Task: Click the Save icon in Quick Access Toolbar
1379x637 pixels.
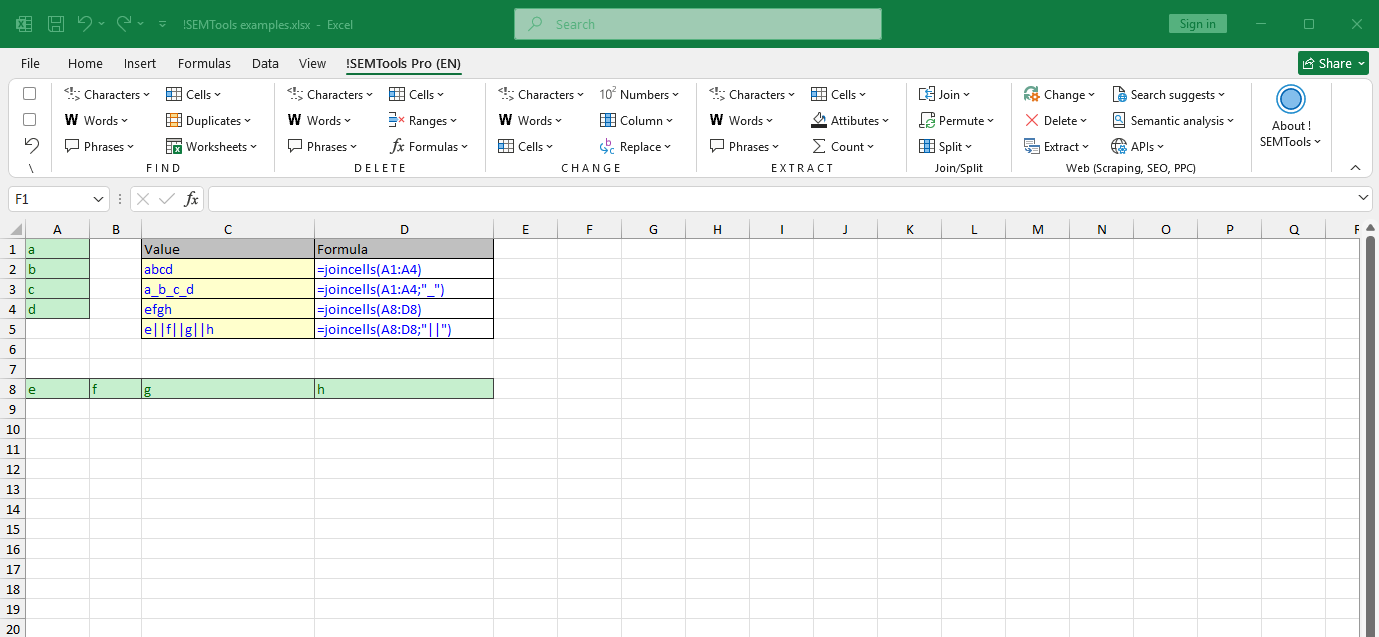Action: pyautogui.click(x=54, y=23)
